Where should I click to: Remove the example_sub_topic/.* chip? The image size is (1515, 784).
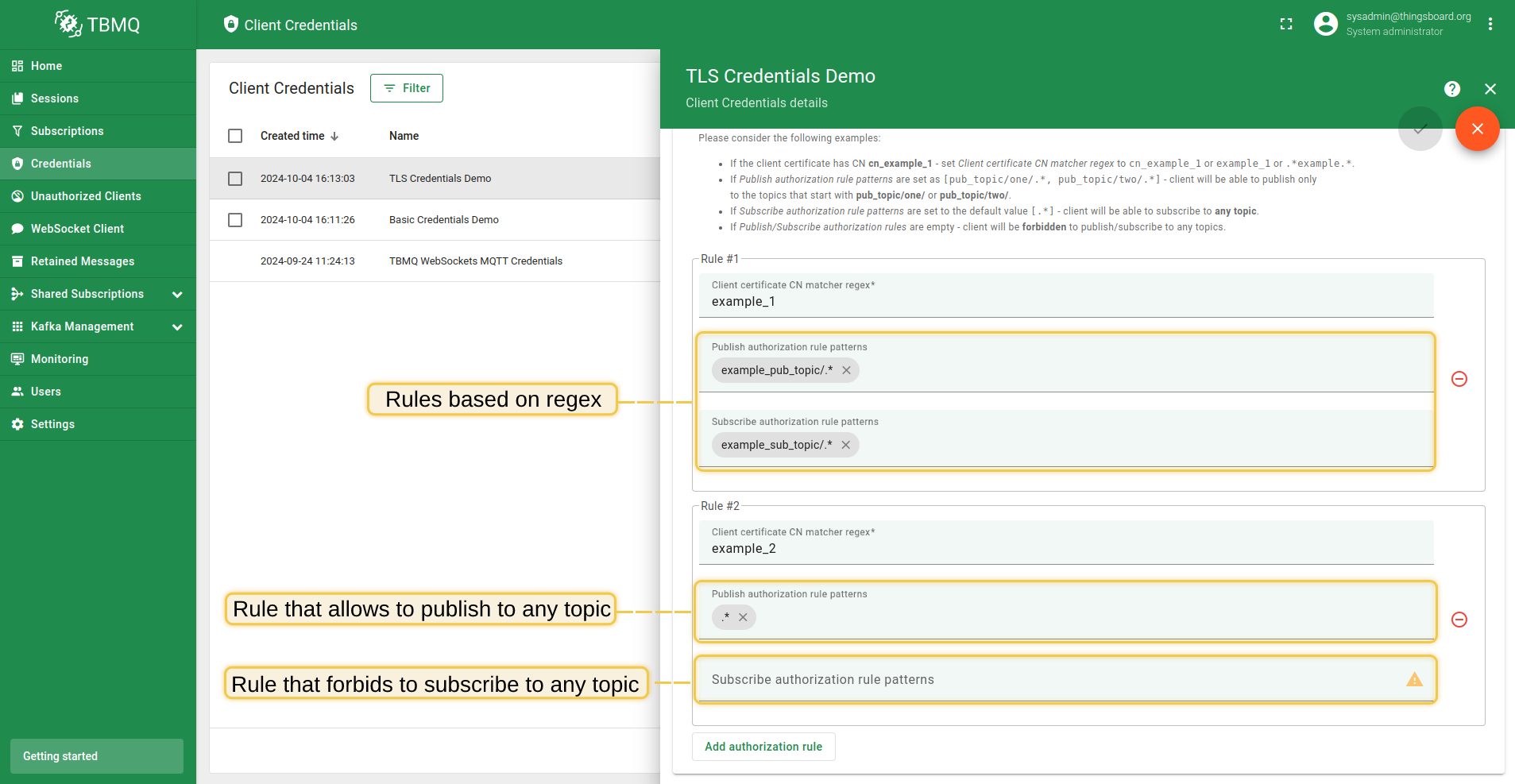coord(845,445)
